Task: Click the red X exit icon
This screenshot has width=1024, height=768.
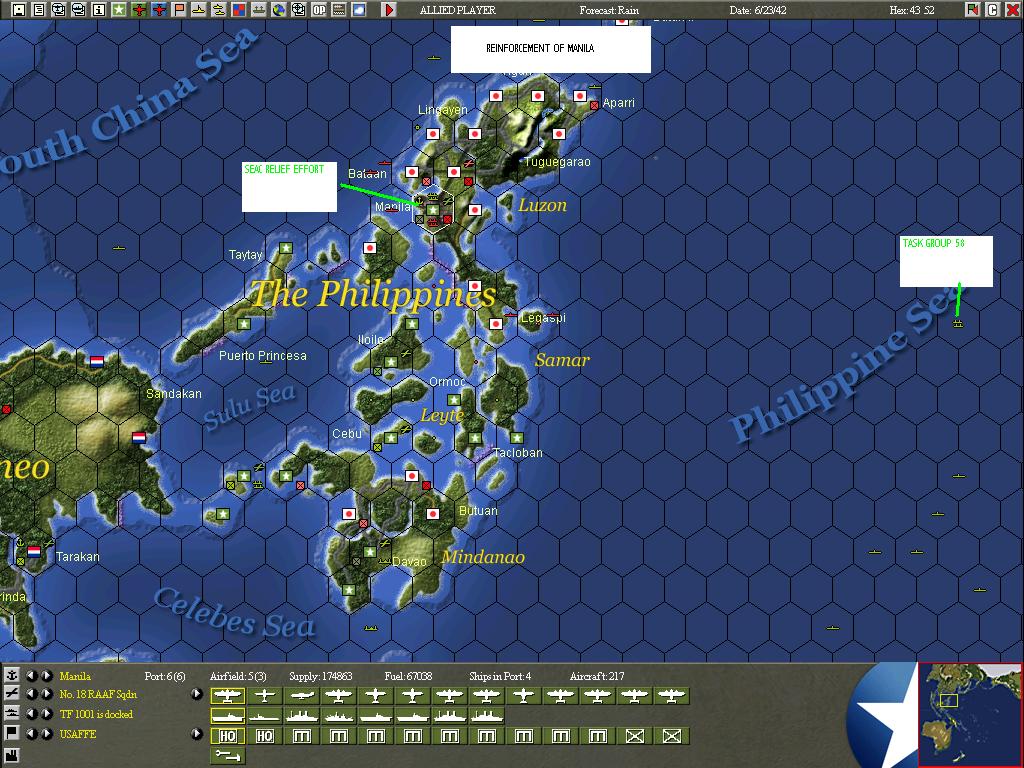Action: (1012, 10)
